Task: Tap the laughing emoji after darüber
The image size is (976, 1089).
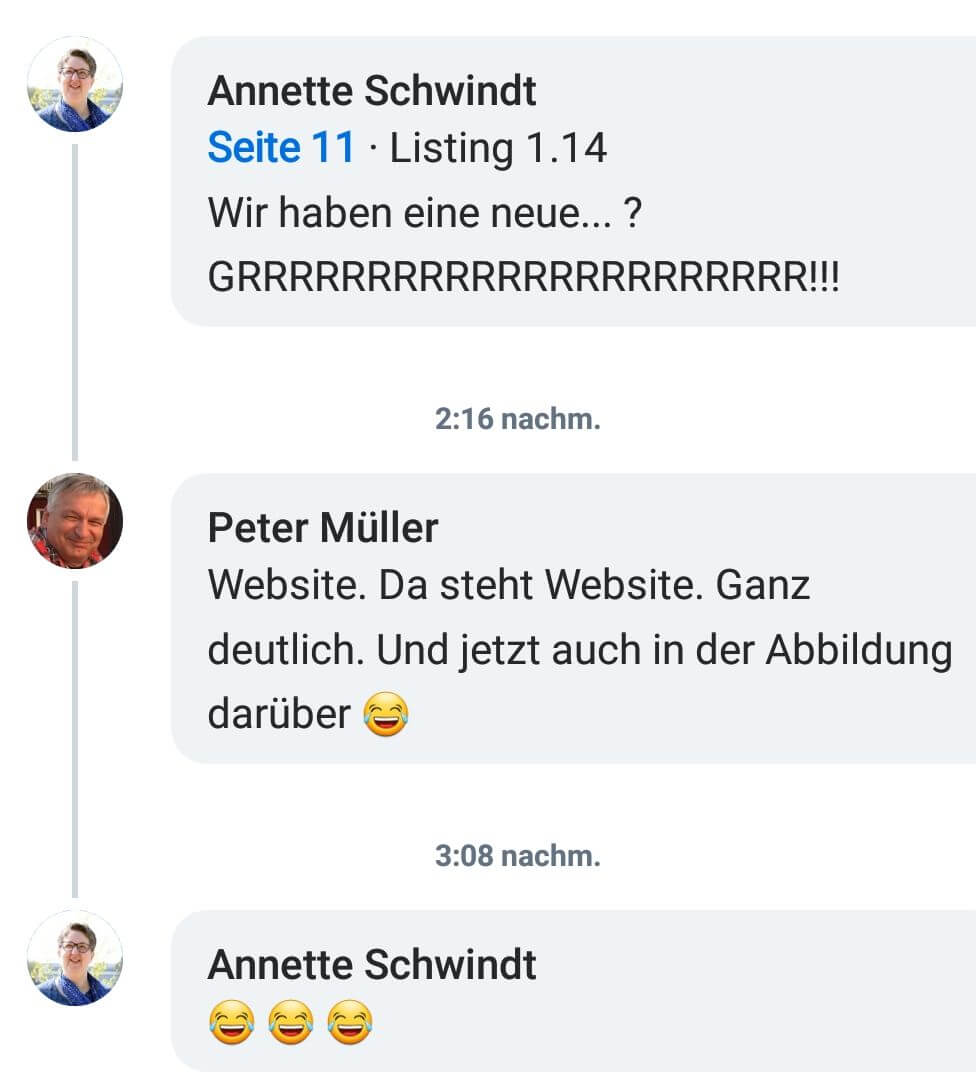Action: (386, 714)
